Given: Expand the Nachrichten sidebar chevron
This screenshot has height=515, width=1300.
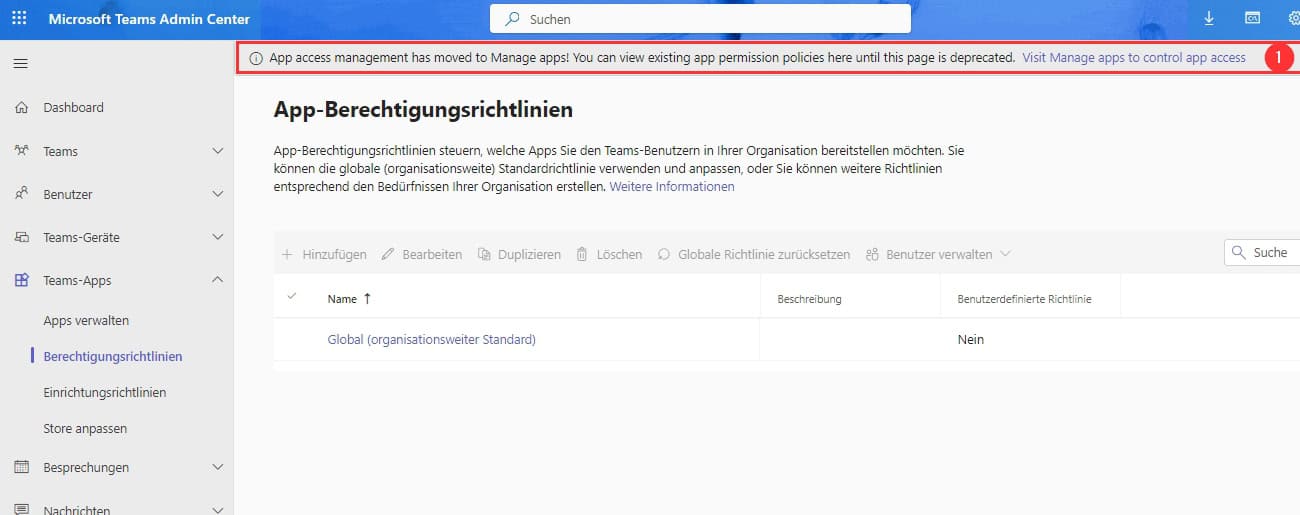Looking at the screenshot, I should [x=218, y=509].
